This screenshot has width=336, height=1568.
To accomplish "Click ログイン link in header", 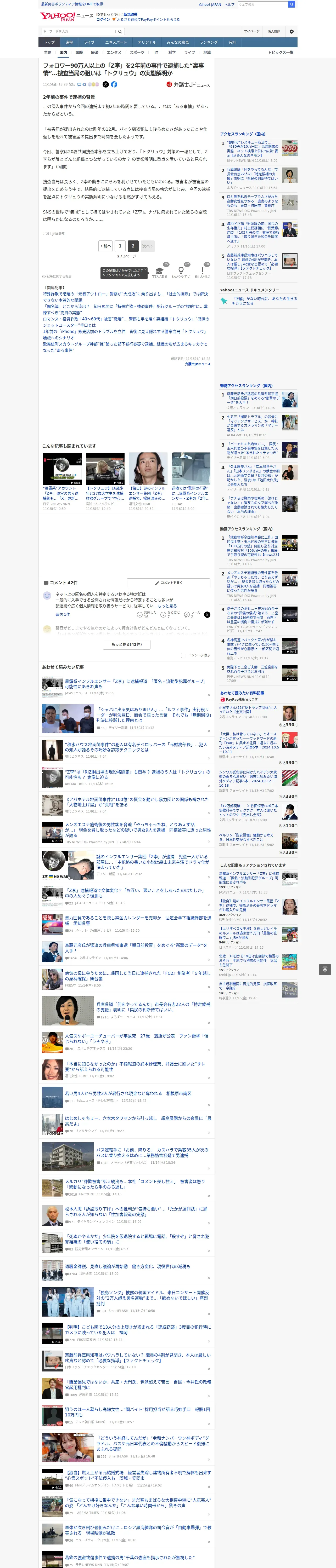I will (x=103, y=20).
